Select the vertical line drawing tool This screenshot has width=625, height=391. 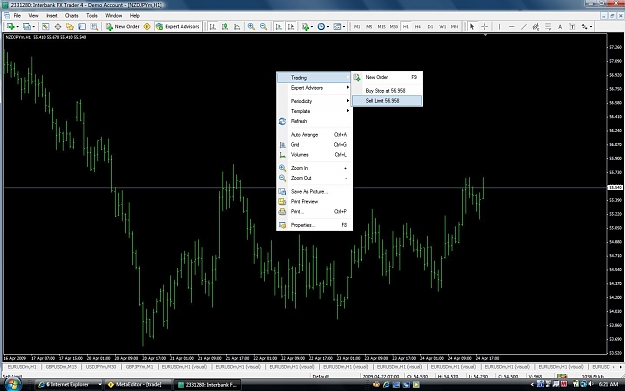point(499,27)
